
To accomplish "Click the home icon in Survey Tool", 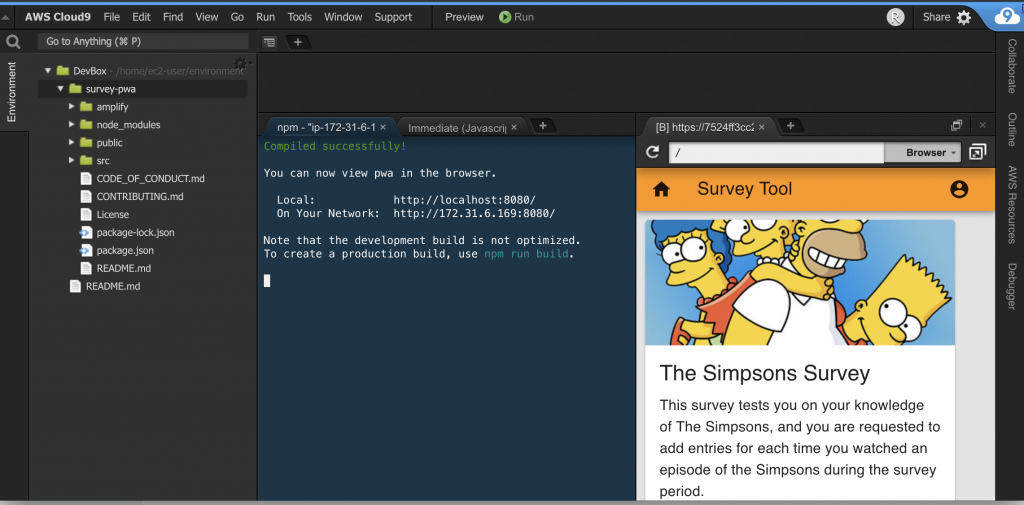I will click(661, 189).
